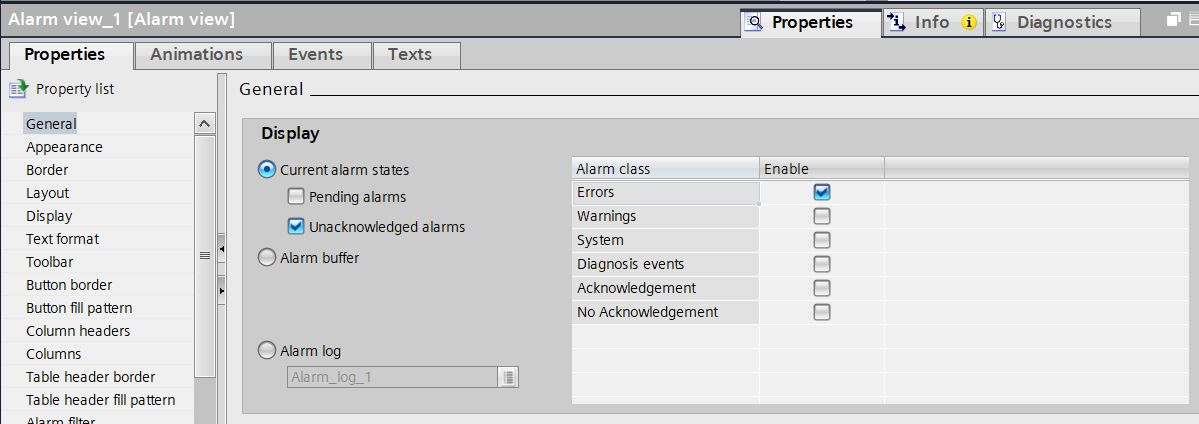Collapse property list with left splitter arrow
This screenshot has width=1199, height=424.
(221, 247)
